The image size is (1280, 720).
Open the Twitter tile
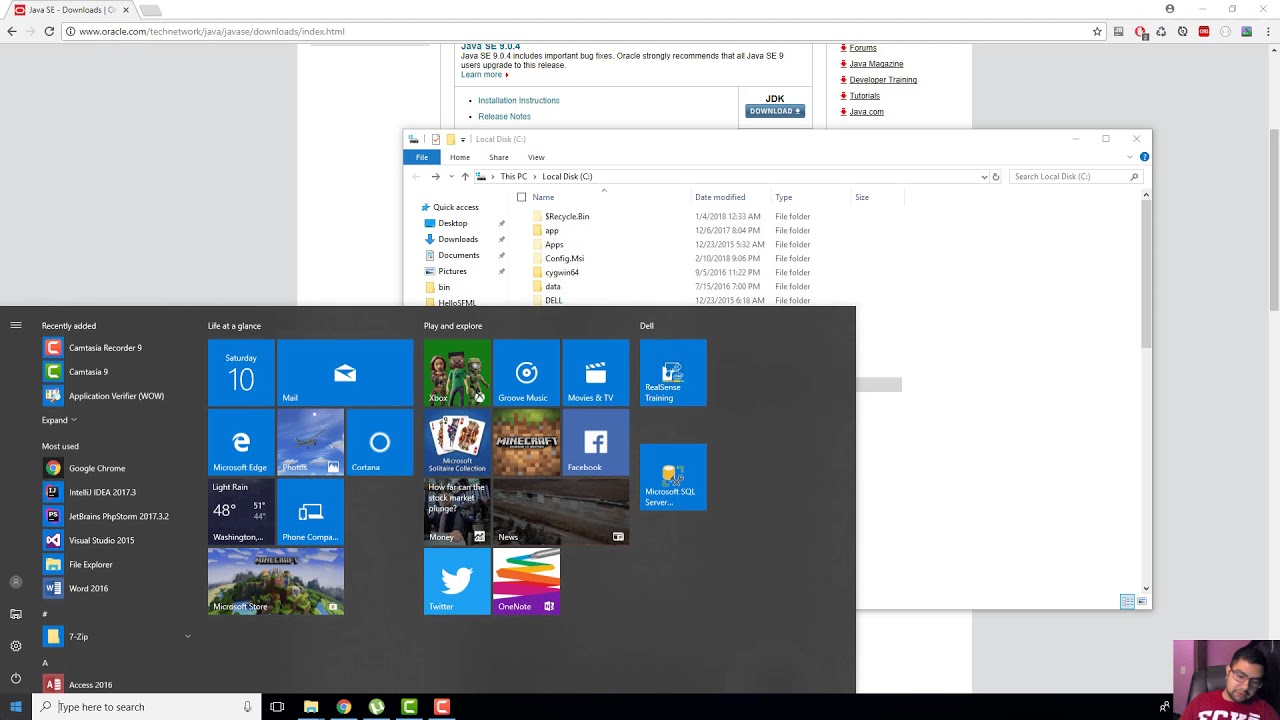[x=457, y=581]
